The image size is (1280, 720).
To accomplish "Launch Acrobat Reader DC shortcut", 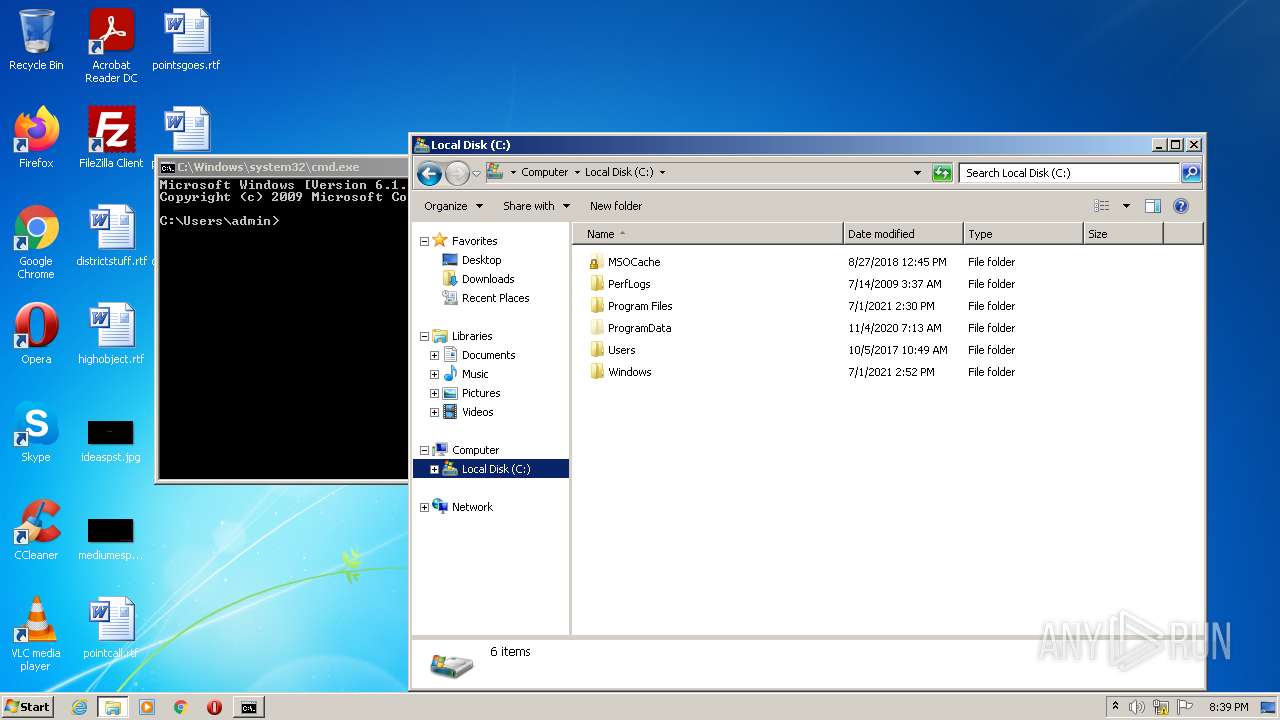I will click(111, 47).
